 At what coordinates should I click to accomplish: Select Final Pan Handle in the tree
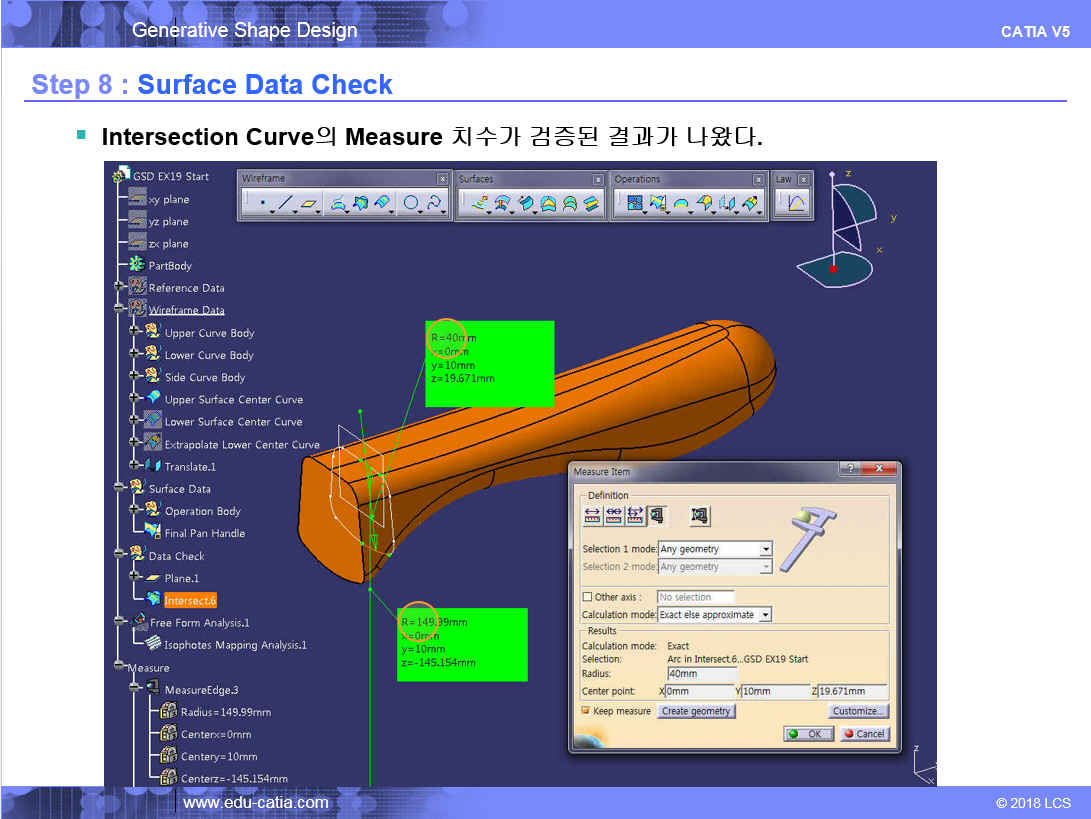pos(204,533)
